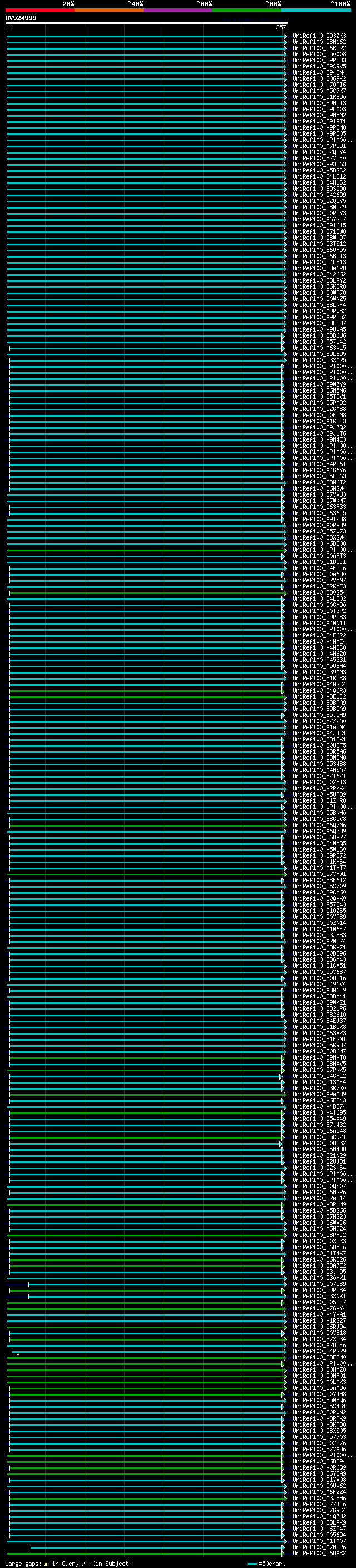Click hit label UniRef100_Q9JUT6
This screenshot has width=356, height=1568.
coord(319,433)
